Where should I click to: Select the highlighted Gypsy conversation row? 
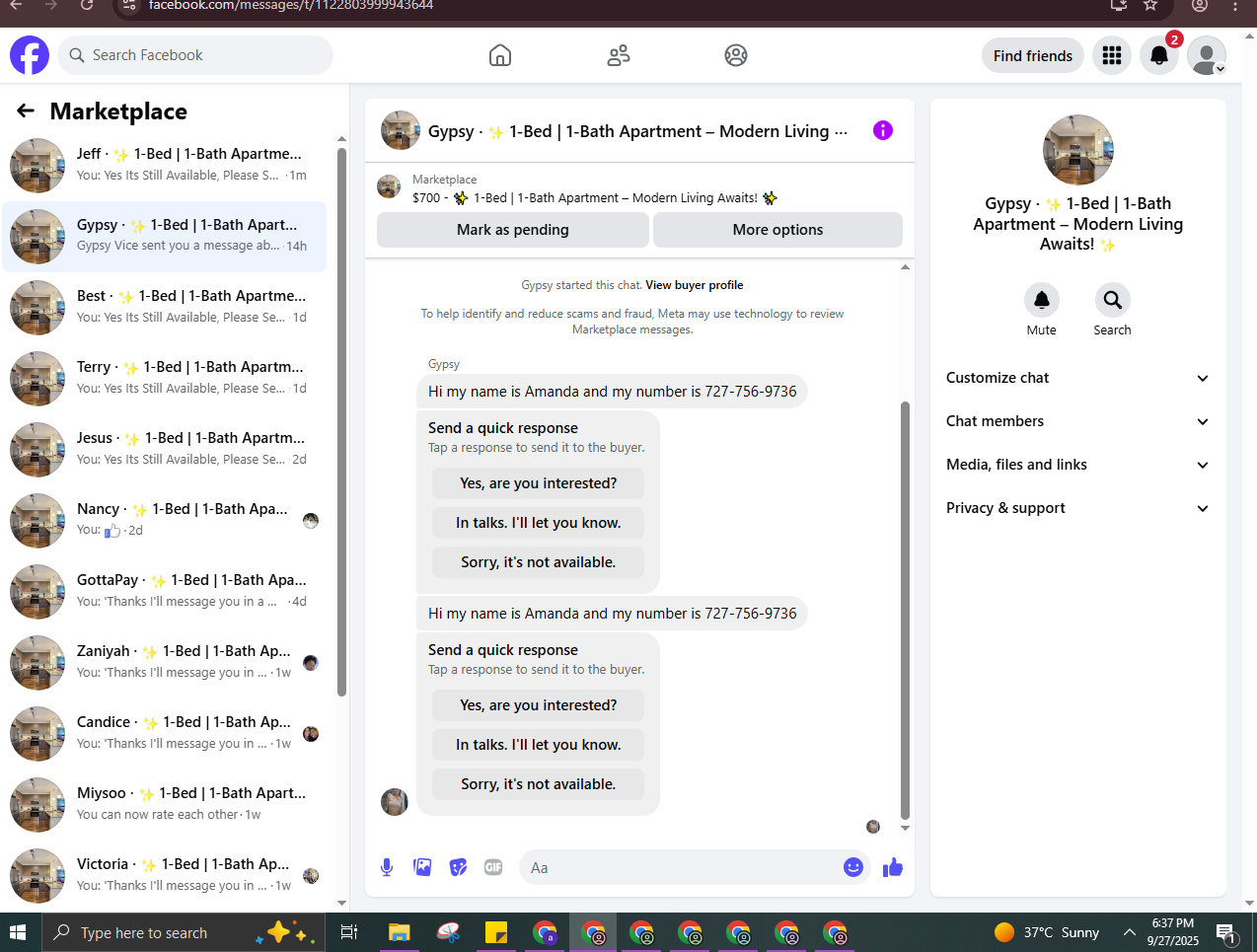tap(165, 237)
